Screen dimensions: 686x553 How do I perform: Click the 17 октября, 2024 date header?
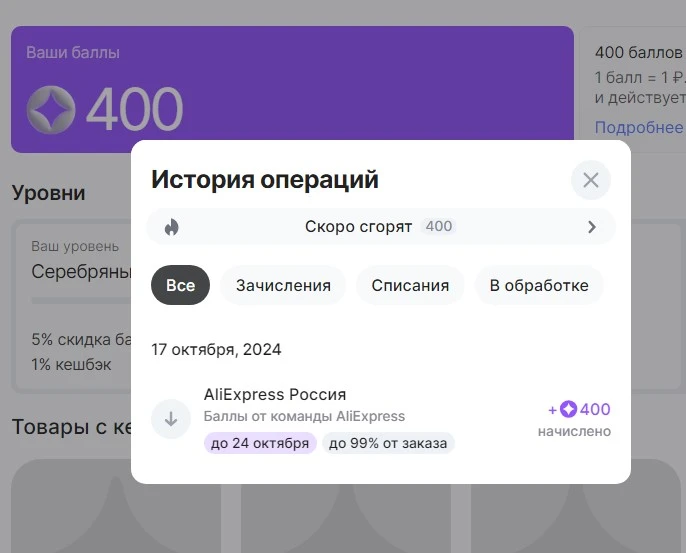click(x=216, y=349)
